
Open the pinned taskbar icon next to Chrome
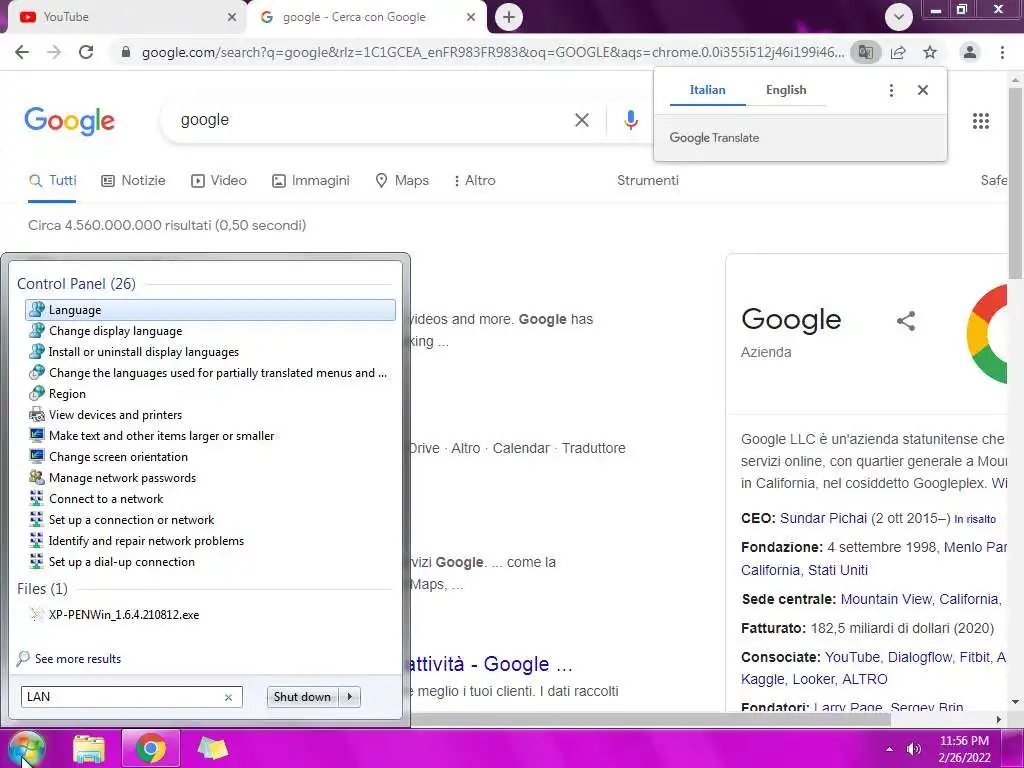tap(213, 749)
